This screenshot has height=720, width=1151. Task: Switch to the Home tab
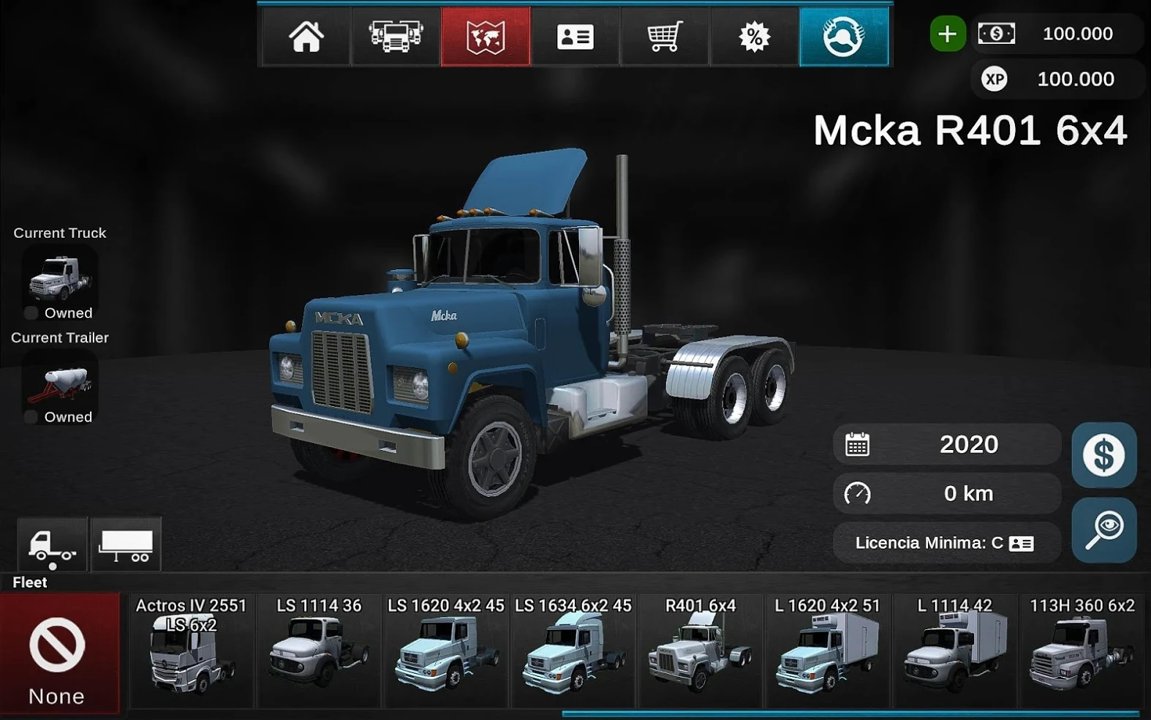pyautogui.click(x=305, y=36)
